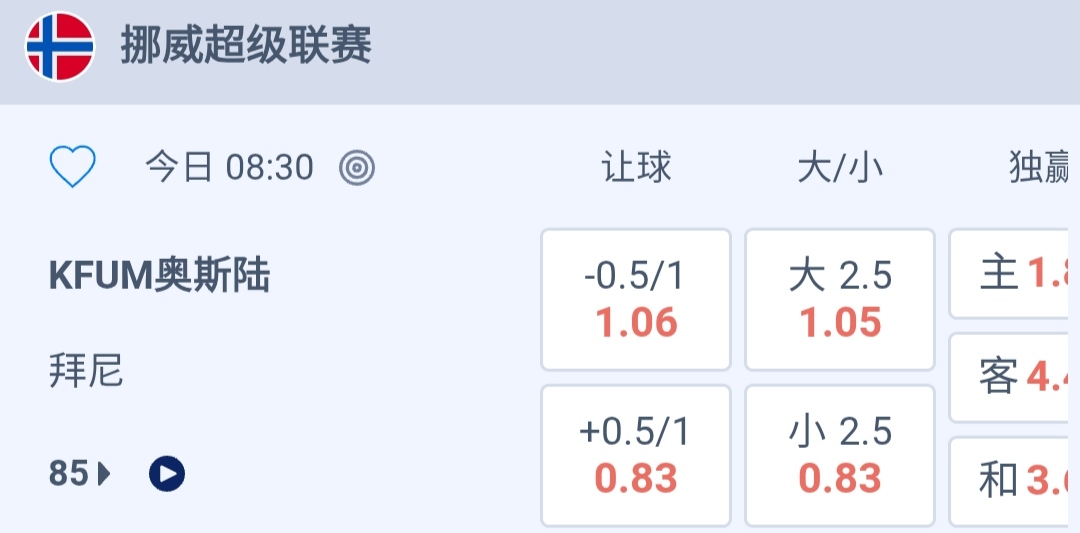Choose the 主 home win odds
Image resolution: width=1080 pixels, height=533 pixels.
(x=1015, y=274)
